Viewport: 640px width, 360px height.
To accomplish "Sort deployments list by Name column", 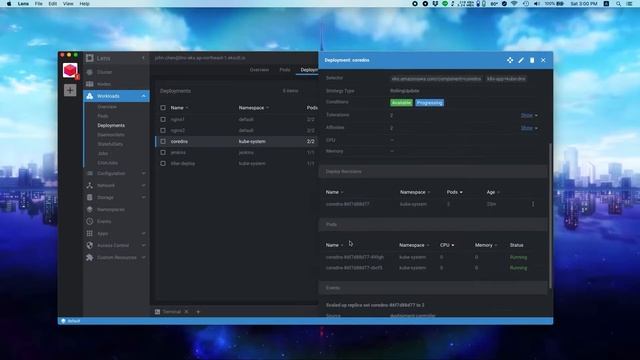I will (179, 108).
